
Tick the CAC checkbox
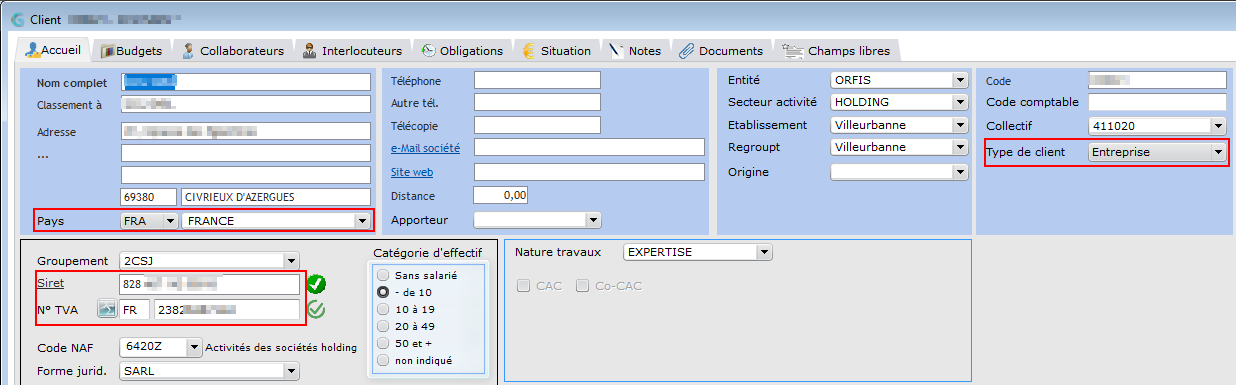tap(524, 286)
